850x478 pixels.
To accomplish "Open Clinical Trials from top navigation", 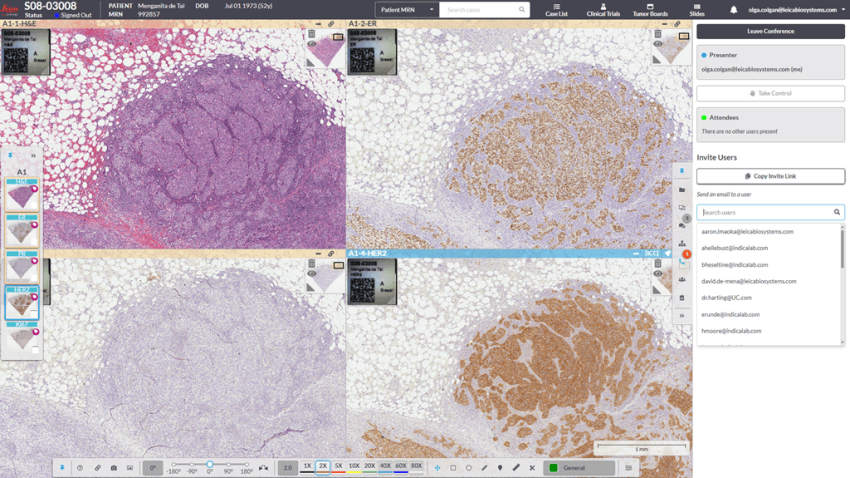I will (x=603, y=10).
